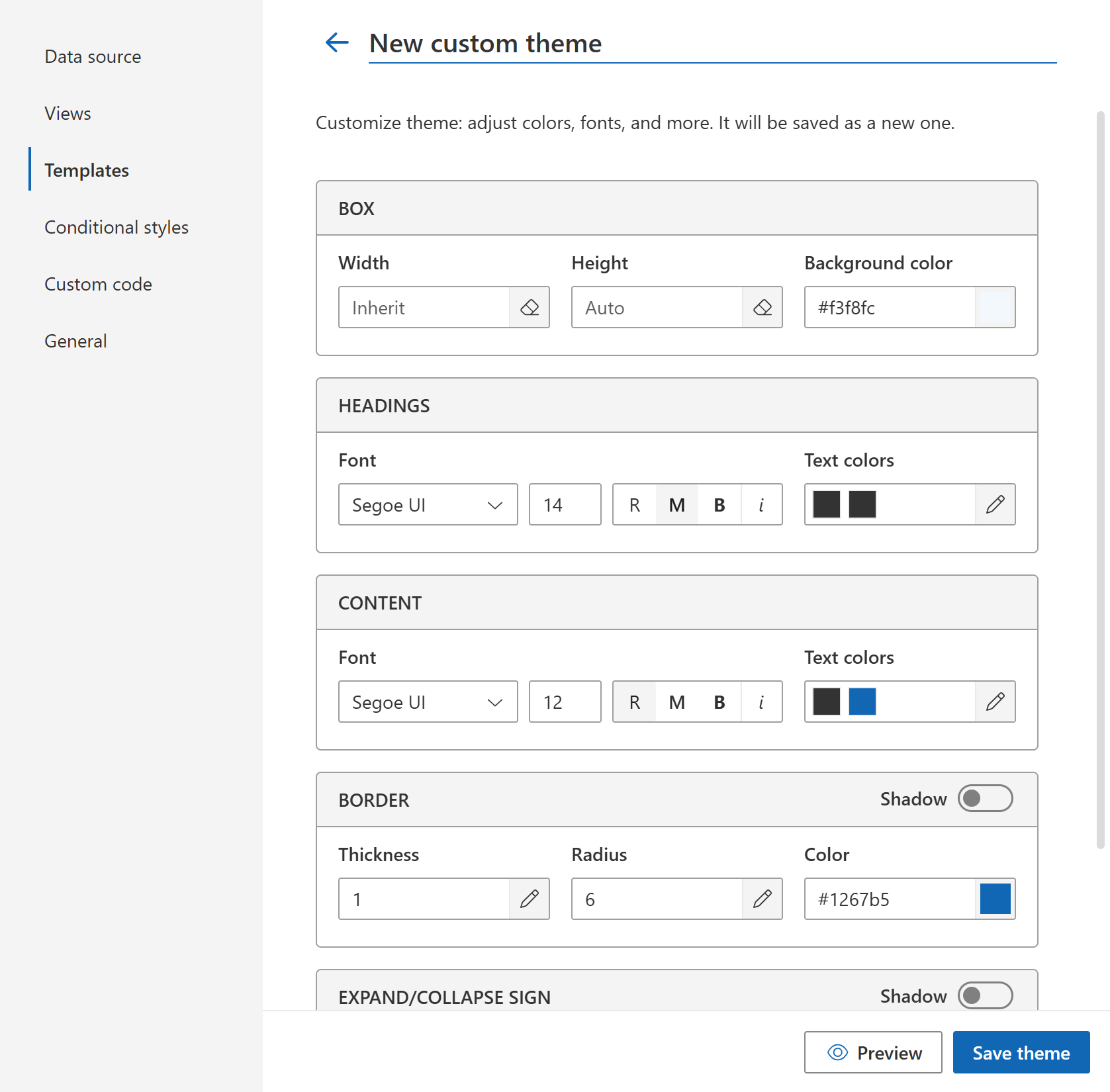Switch to Conditional styles section

pyautogui.click(x=116, y=227)
